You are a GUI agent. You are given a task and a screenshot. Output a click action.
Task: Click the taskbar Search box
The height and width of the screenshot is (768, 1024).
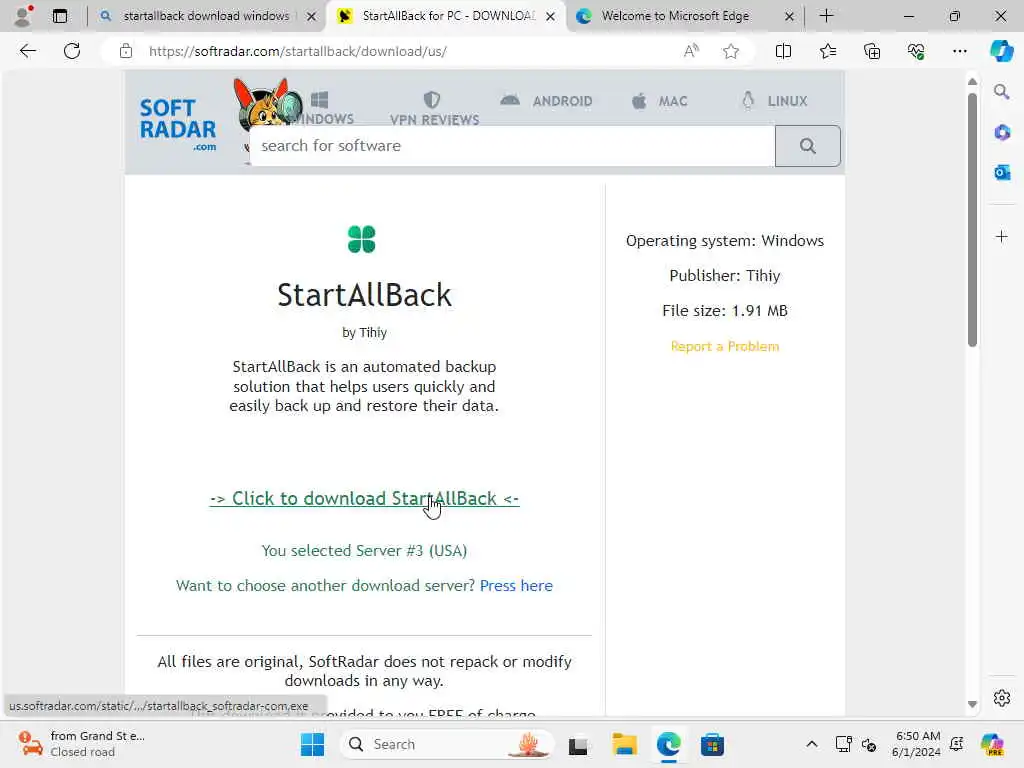point(447,744)
